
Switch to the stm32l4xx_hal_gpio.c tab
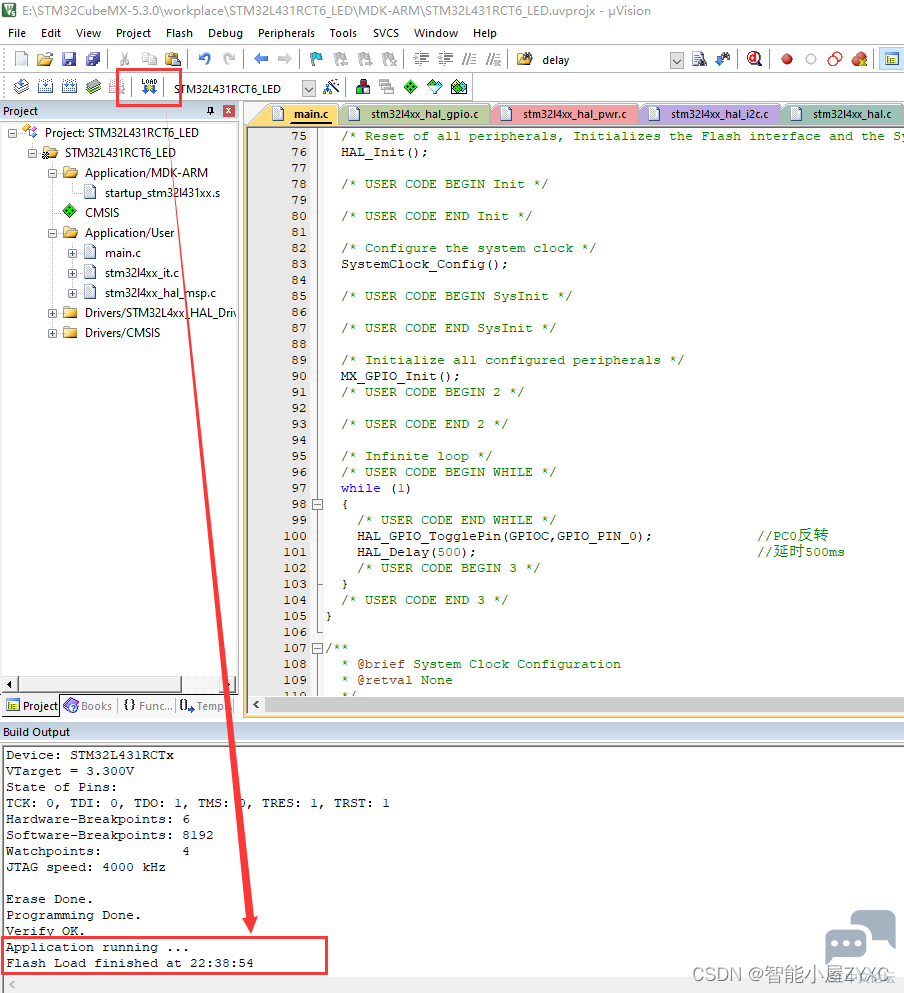pos(416,114)
